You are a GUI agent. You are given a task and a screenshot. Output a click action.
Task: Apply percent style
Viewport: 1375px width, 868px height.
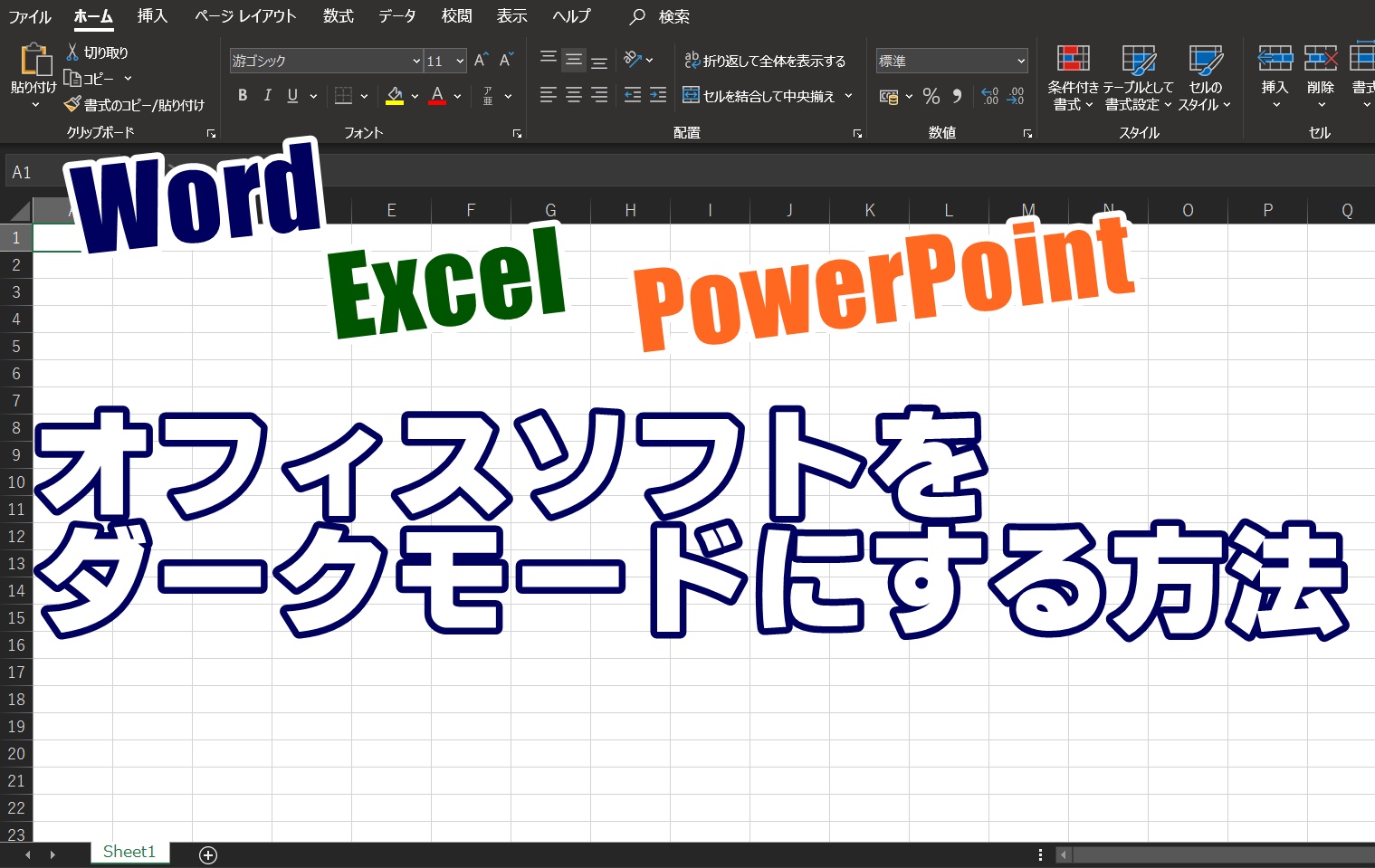(931, 96)
